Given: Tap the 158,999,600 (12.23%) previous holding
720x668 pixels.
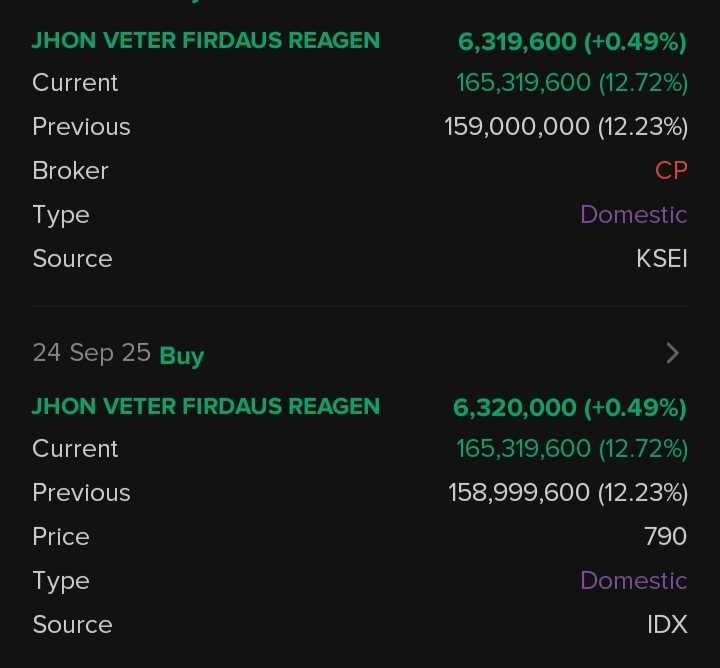Looking at the screenshot, I should coord(568,493).
